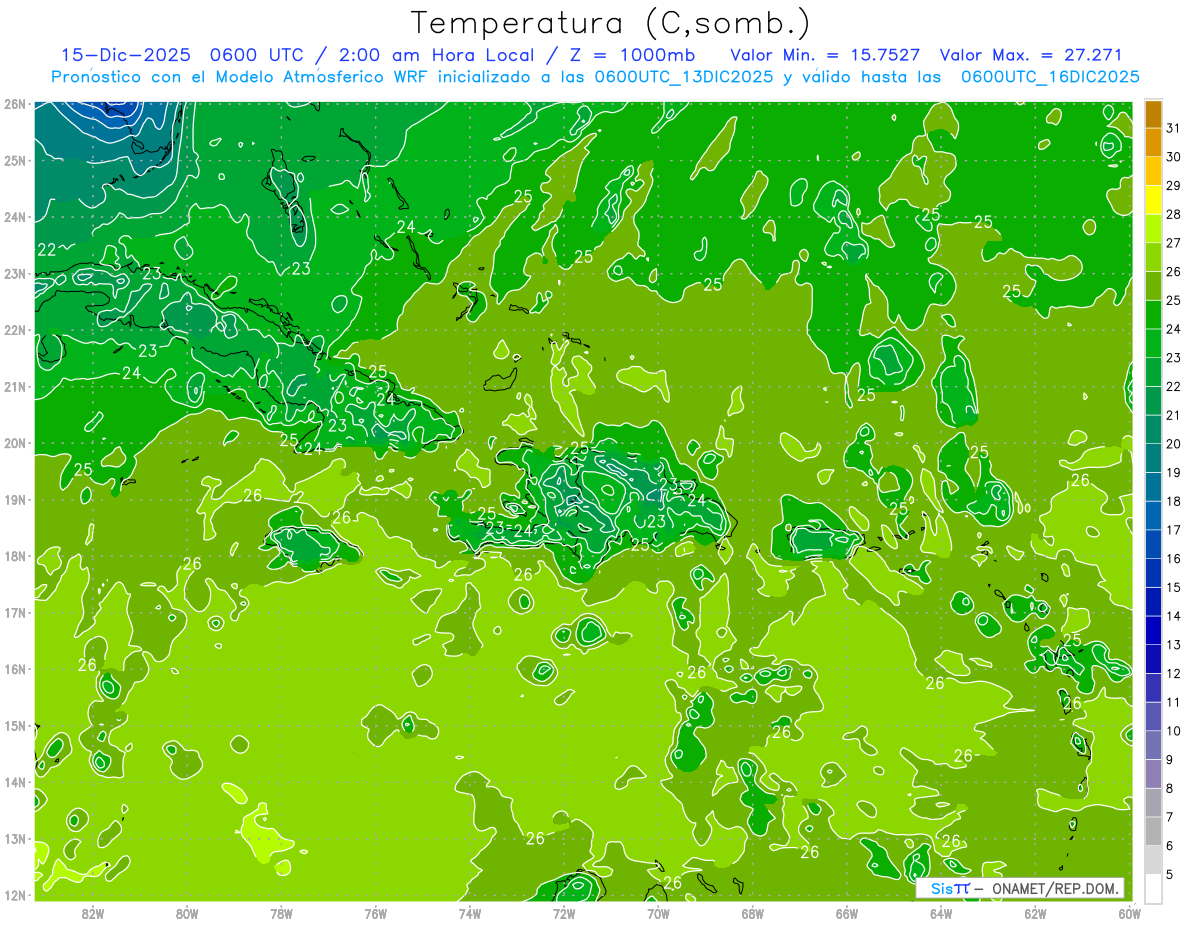Click the 16N latitude axis label
Image resolution: width=1200 pixels, height=927 pixels.
15,669
